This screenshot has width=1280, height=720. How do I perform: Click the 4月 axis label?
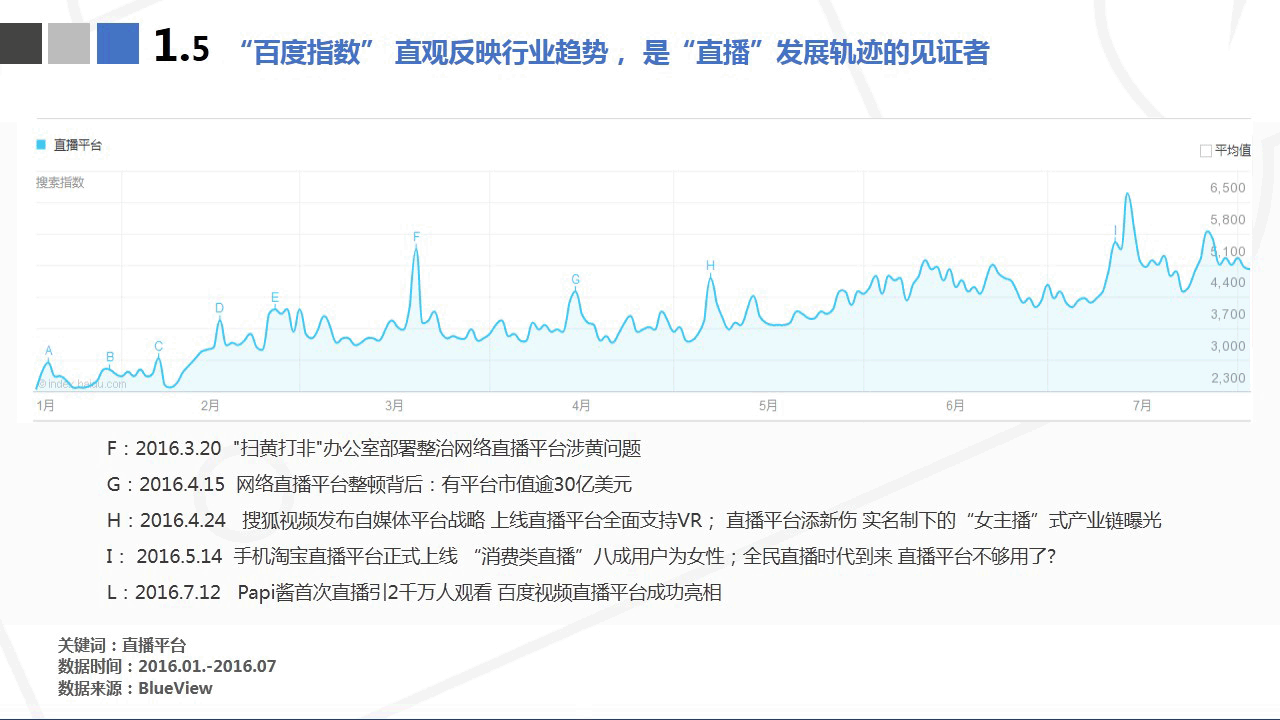[581, 406]
